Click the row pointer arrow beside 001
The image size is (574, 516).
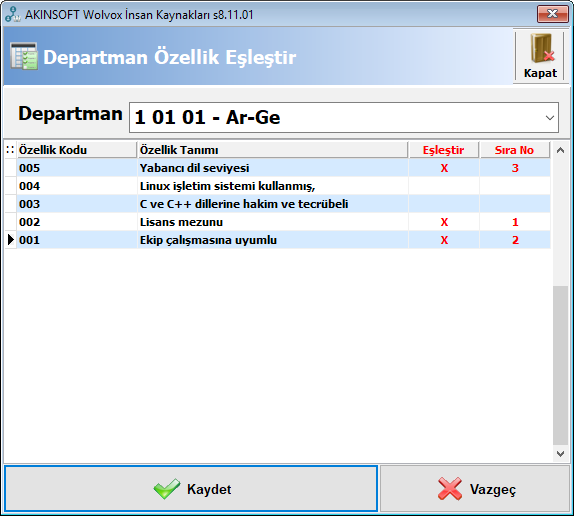point(11,240)
